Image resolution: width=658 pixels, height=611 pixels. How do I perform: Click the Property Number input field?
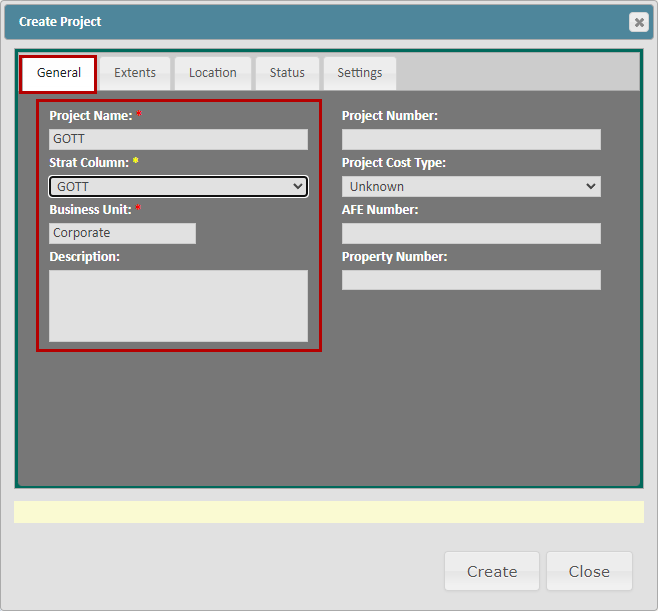[471, 280]
